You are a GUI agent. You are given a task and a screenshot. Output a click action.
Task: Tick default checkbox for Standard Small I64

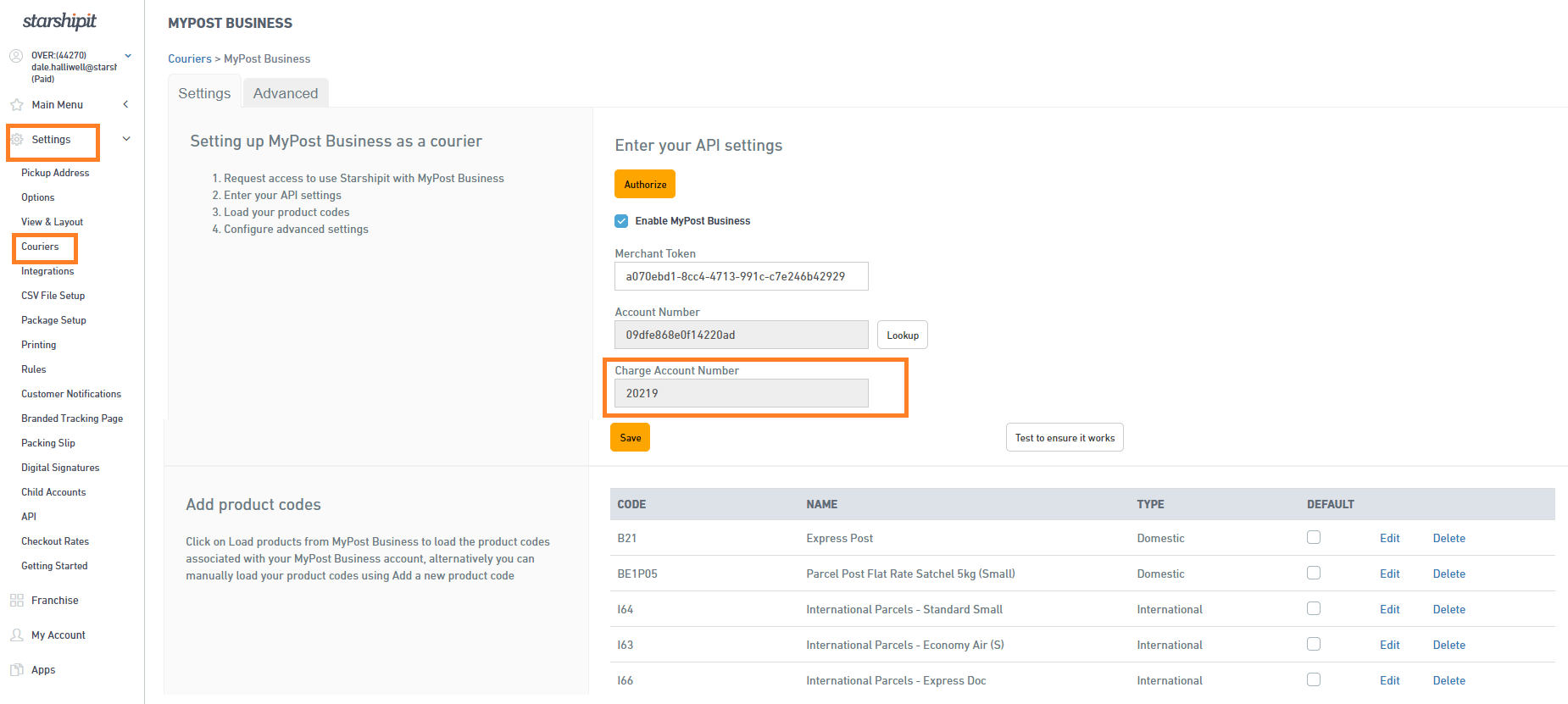(x=1314, y=608)
